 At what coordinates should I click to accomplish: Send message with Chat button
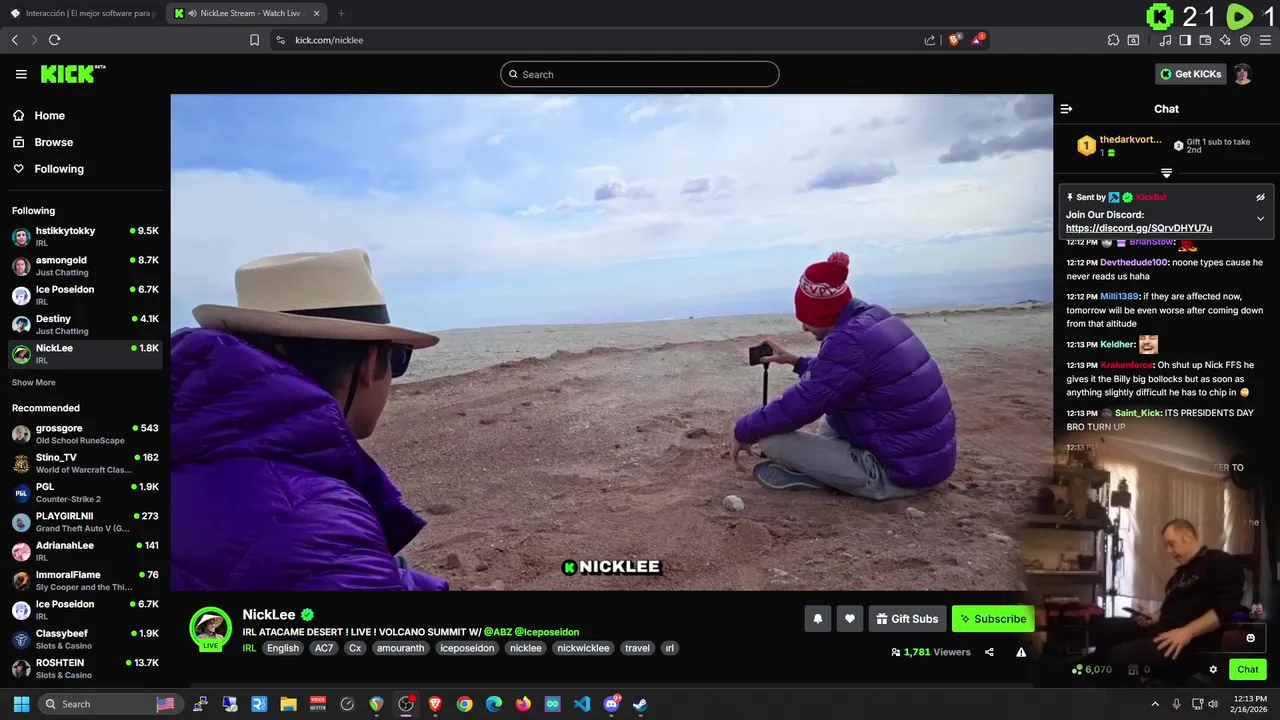pyautogui.click(x=1248, y=670)
